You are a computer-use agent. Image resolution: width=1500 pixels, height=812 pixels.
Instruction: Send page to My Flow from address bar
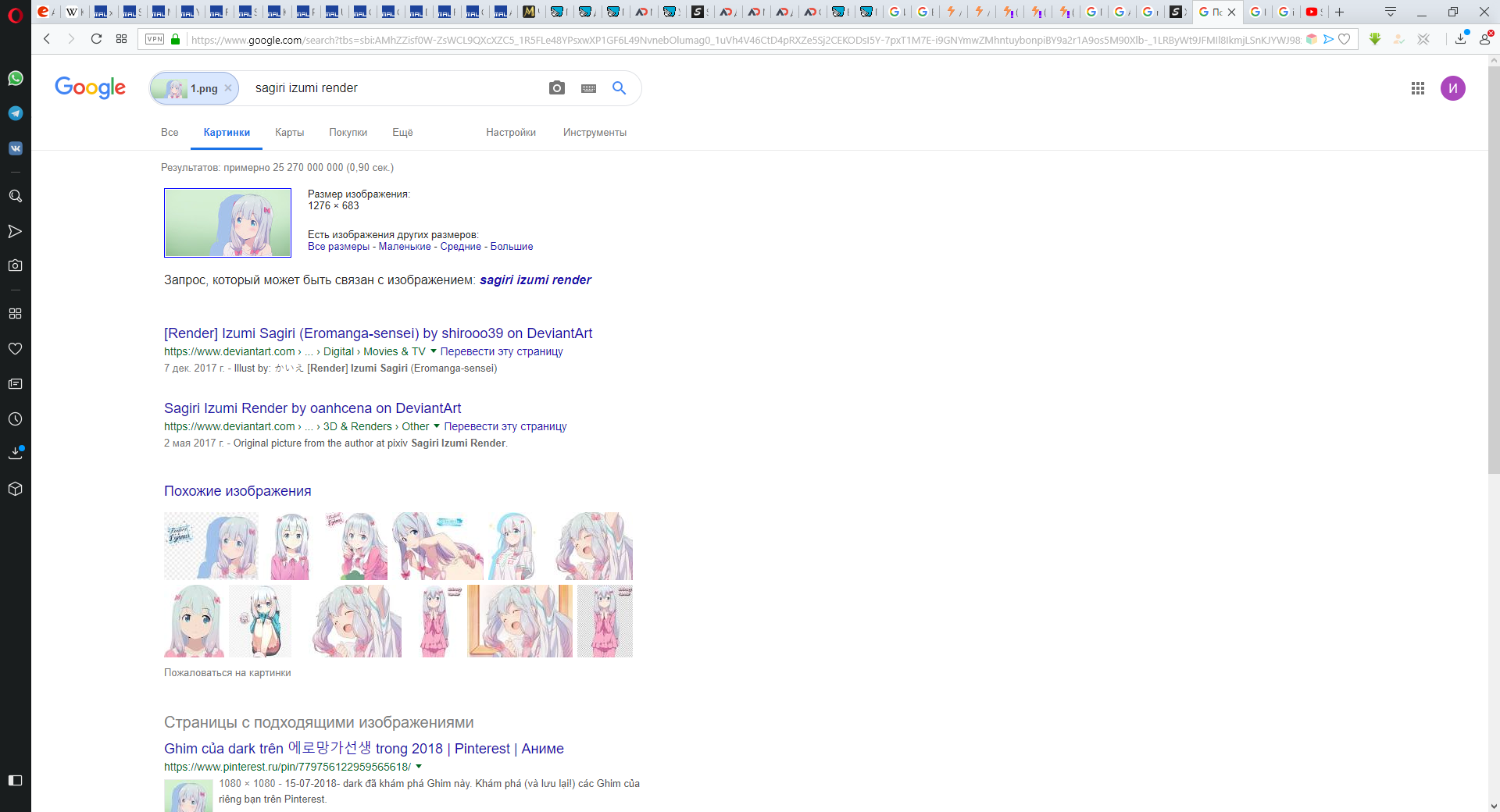[1328, 39]
